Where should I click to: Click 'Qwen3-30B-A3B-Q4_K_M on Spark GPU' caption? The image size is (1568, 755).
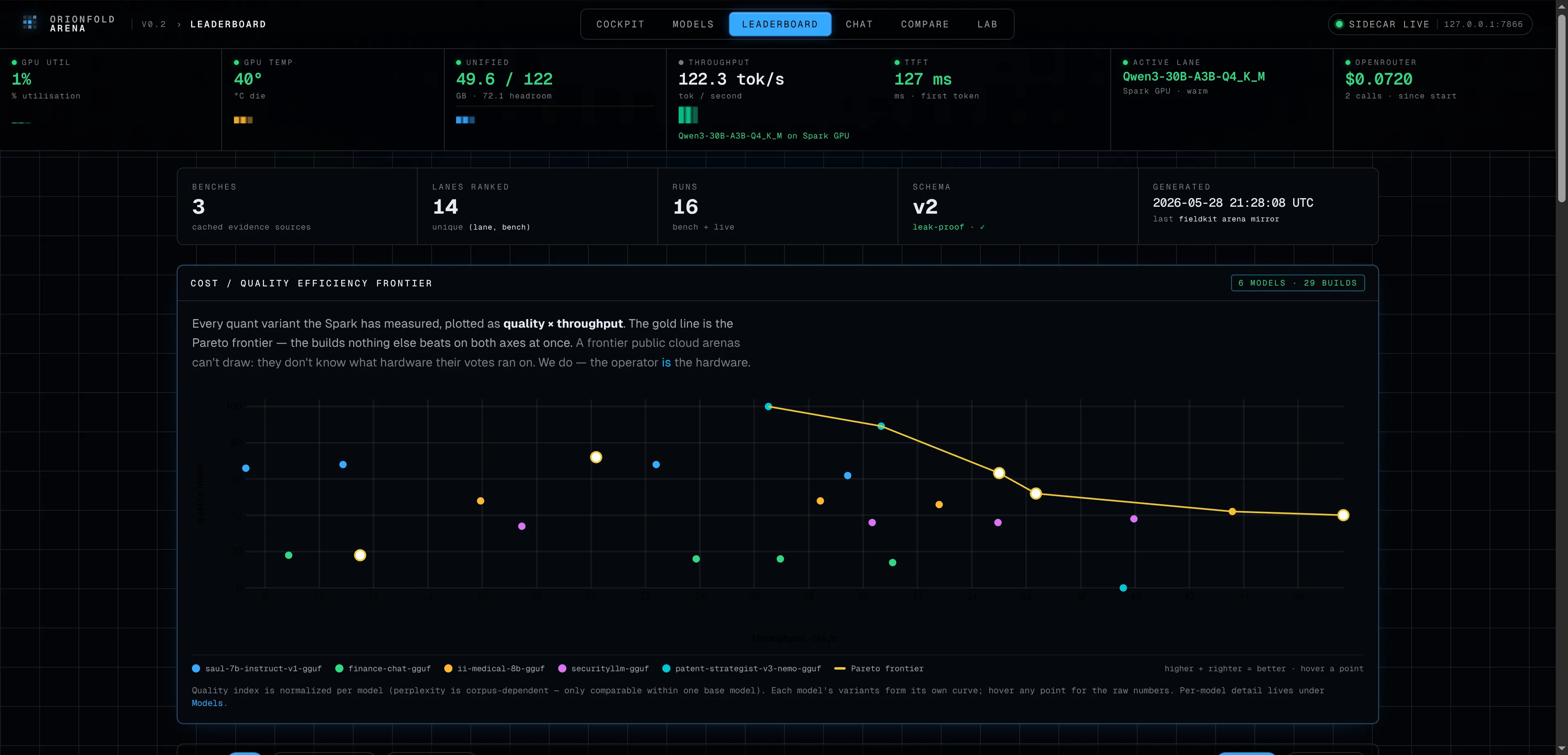coord(763,136)
